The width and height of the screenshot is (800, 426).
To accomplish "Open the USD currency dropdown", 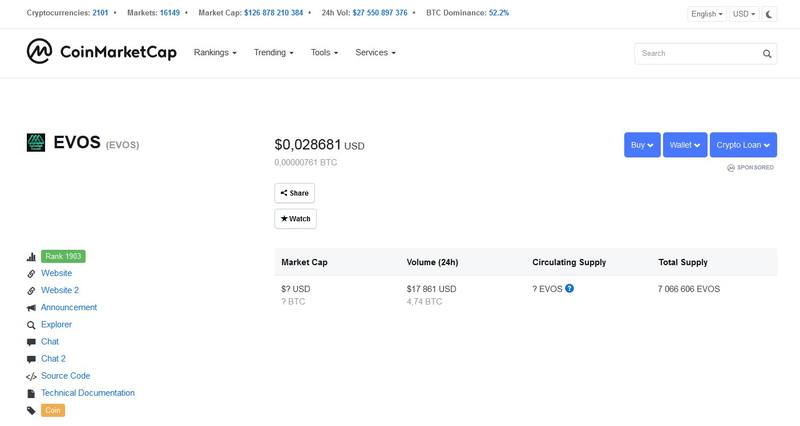I will tap(744, 14).
